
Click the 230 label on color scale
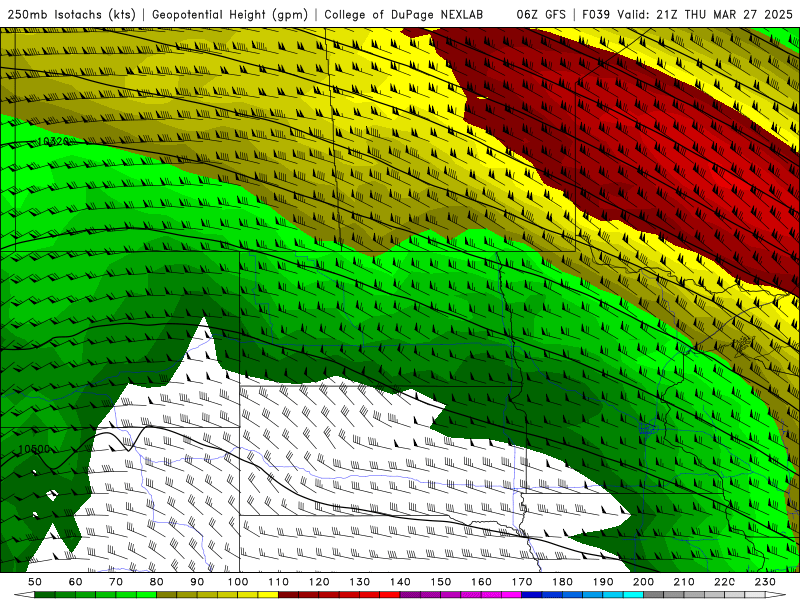(x=765, y=582)
